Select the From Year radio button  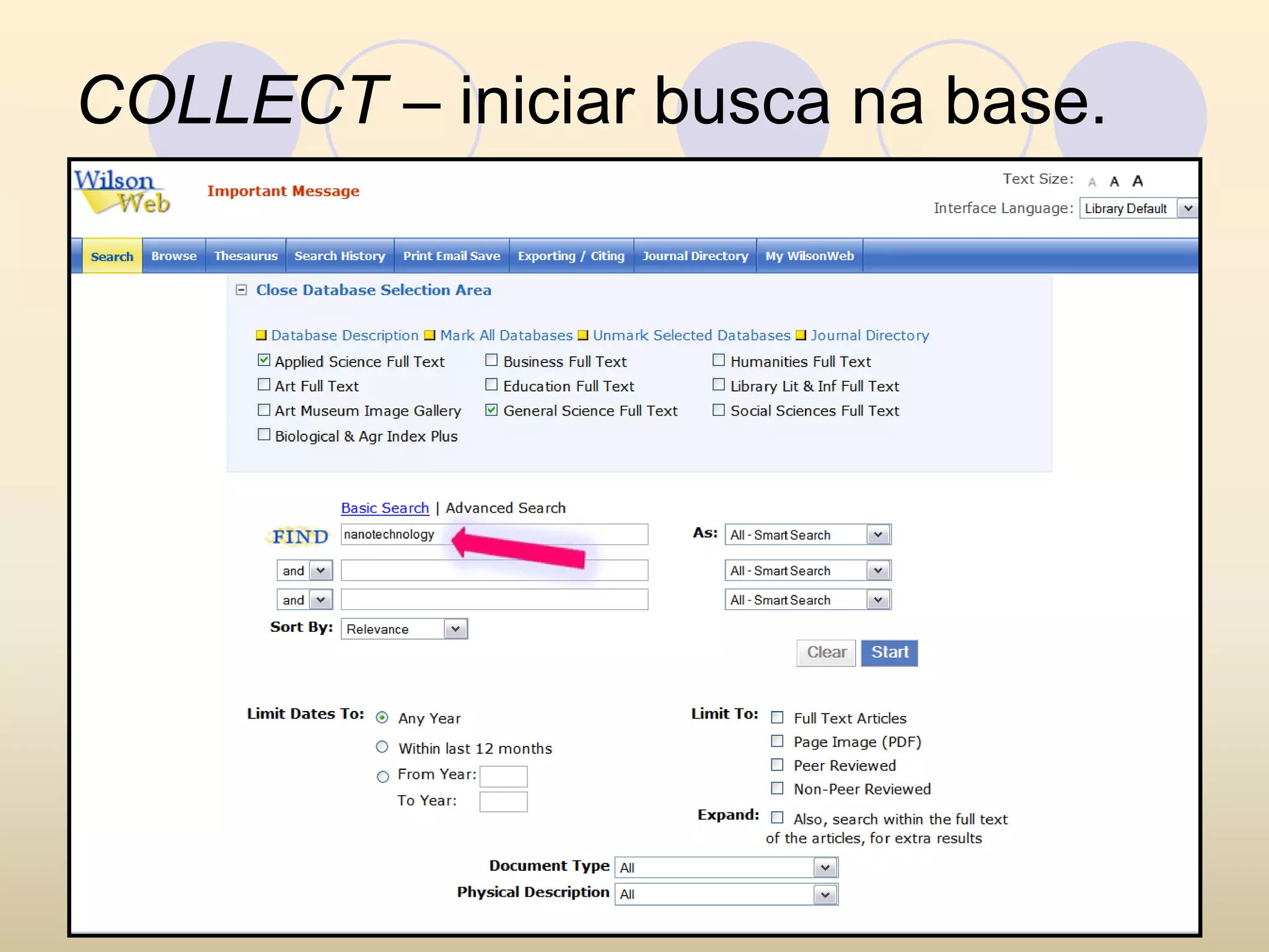tap(383, 776)
